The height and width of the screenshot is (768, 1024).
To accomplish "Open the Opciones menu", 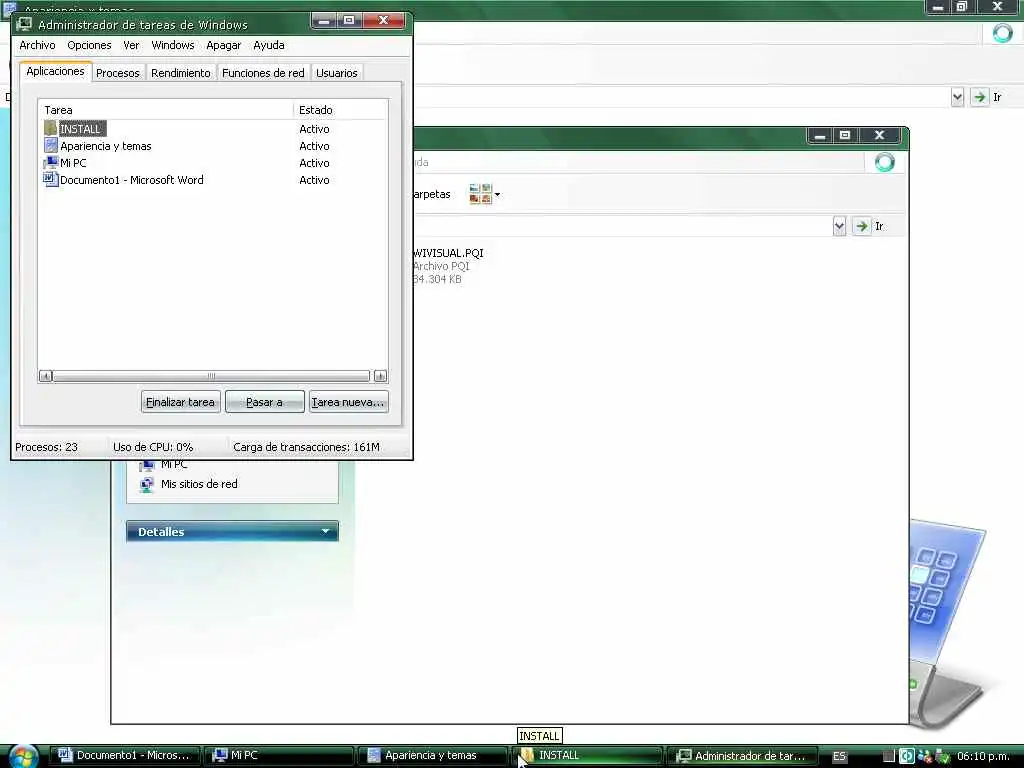I will [x=89, y=45].
